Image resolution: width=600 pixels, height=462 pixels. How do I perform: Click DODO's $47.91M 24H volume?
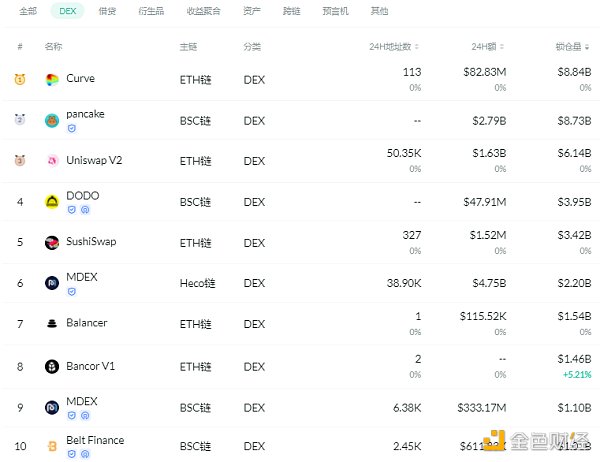pos(485,202)
